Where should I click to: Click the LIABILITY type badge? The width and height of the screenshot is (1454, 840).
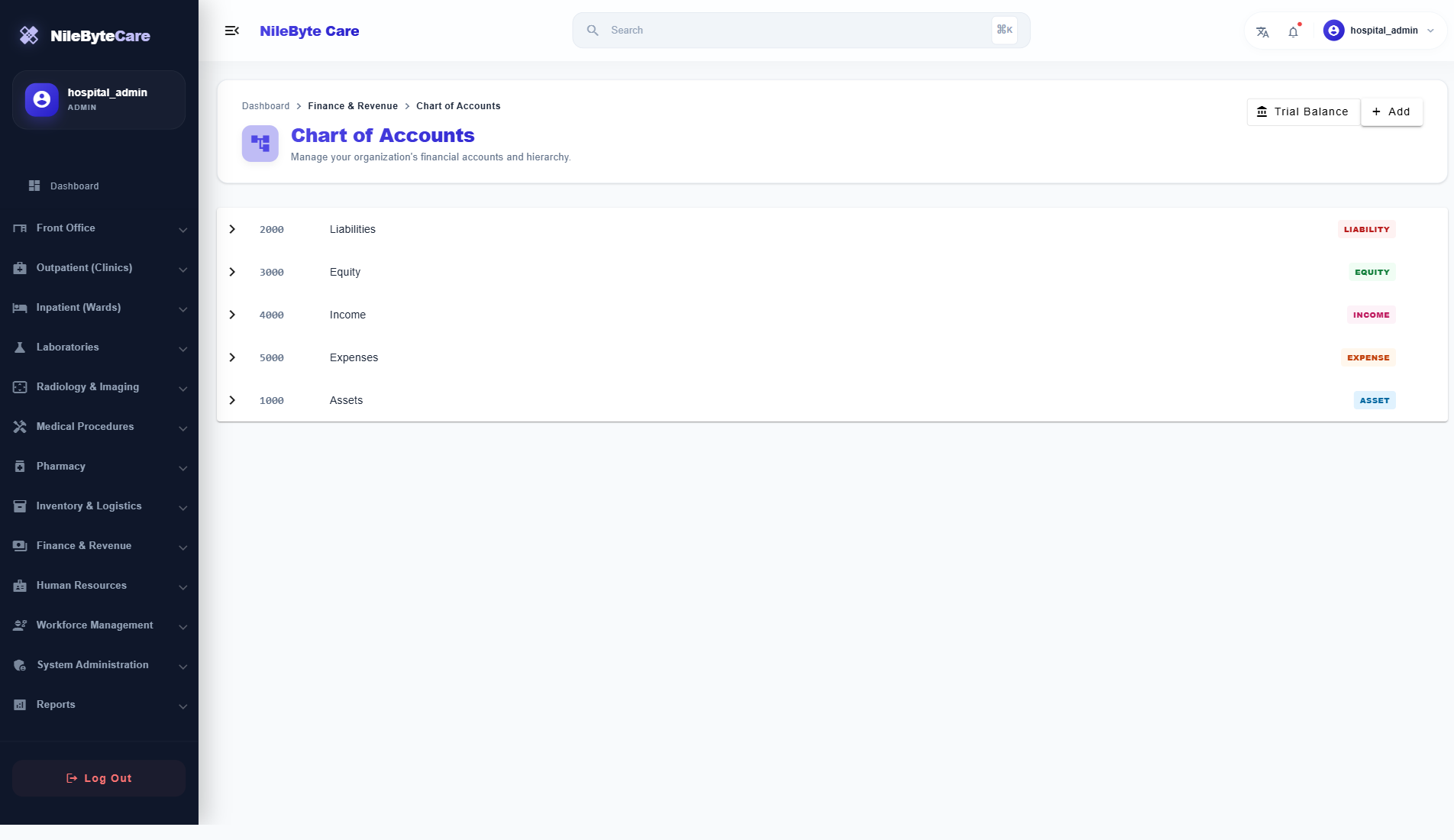pos(1366,229)
